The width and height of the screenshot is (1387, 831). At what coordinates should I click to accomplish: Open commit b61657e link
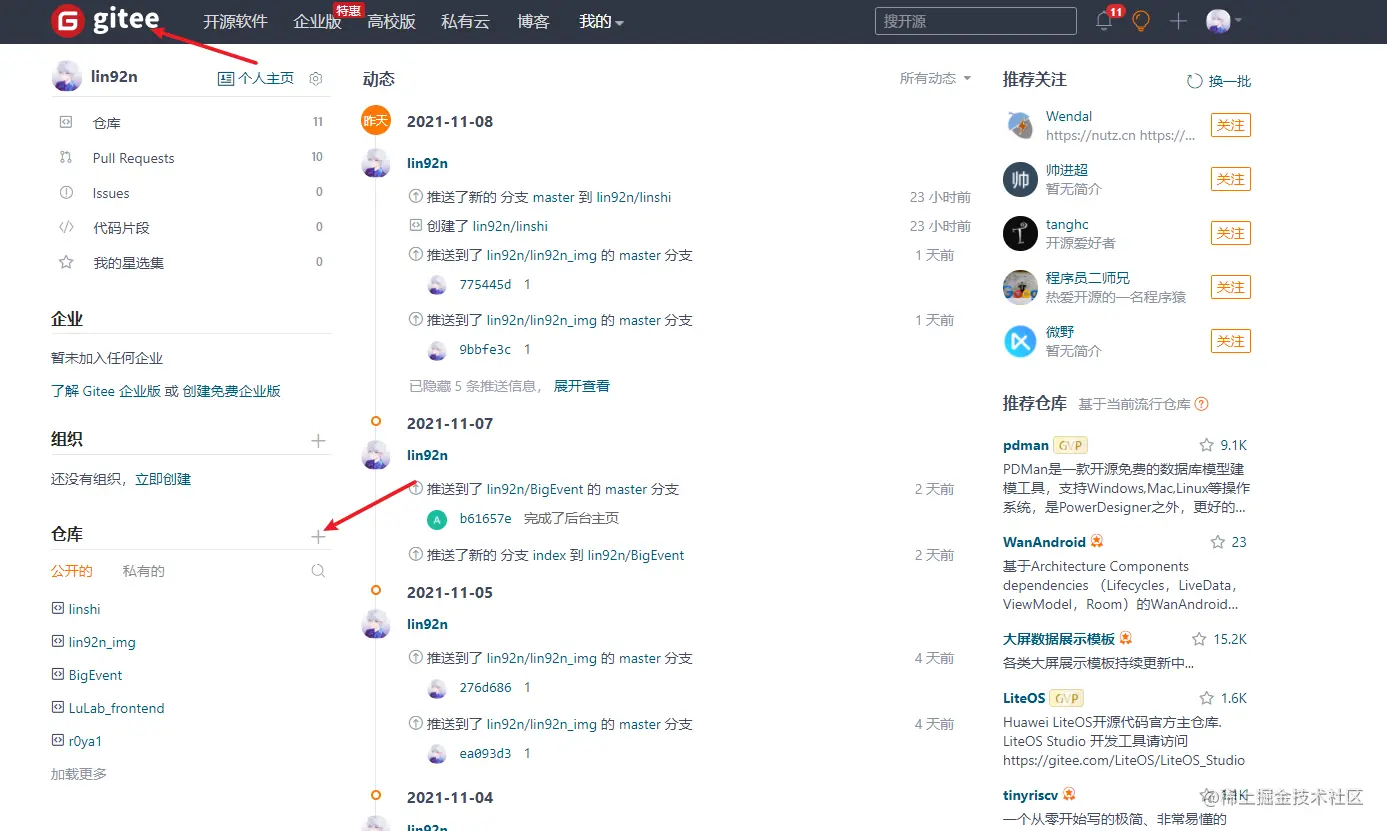click(485, 519)
